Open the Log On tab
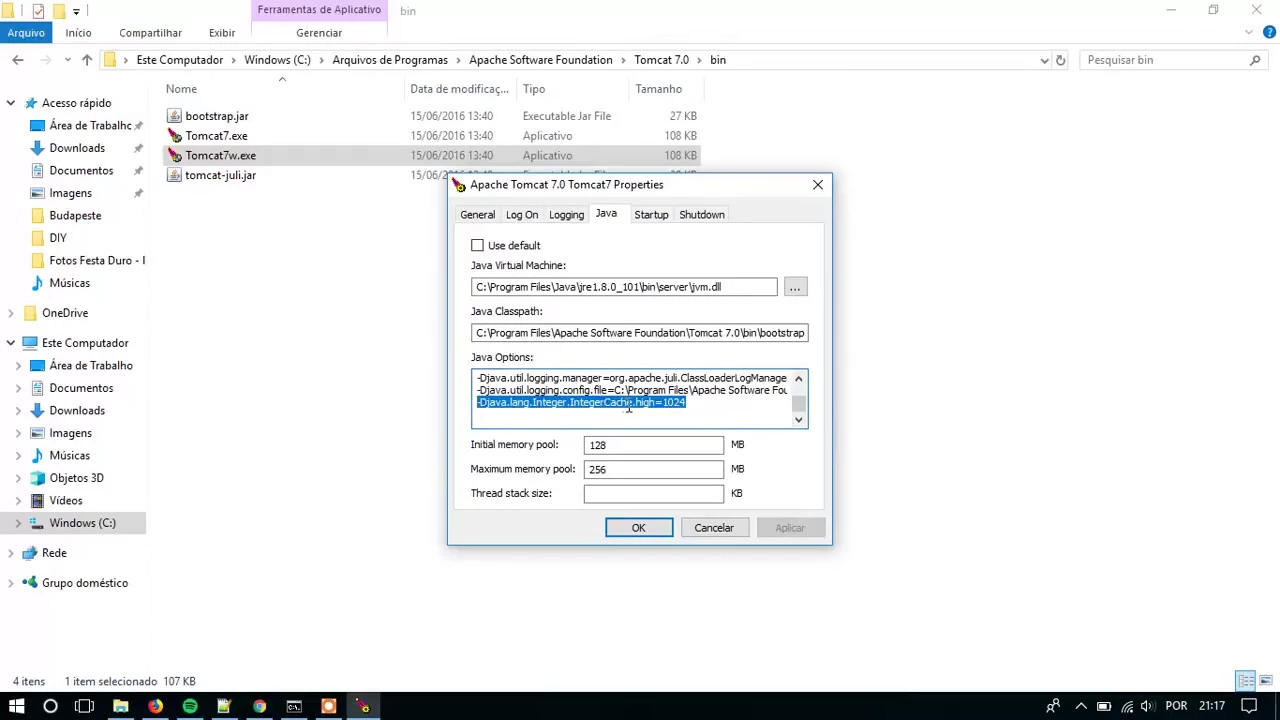 [x=522, y=215]
